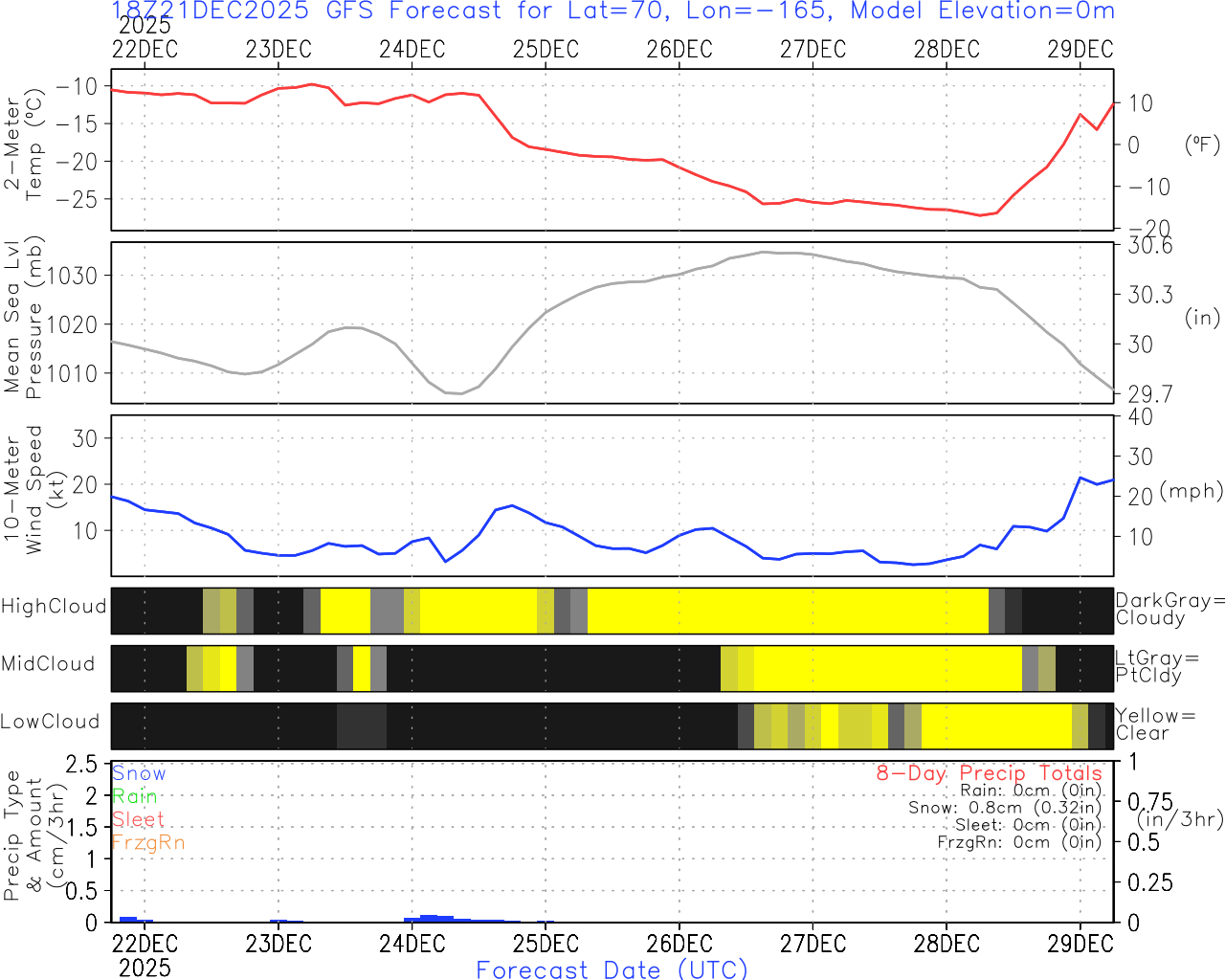Click the GFS Forecast chart title
The image size is (1225, 980).
point(613,11)
